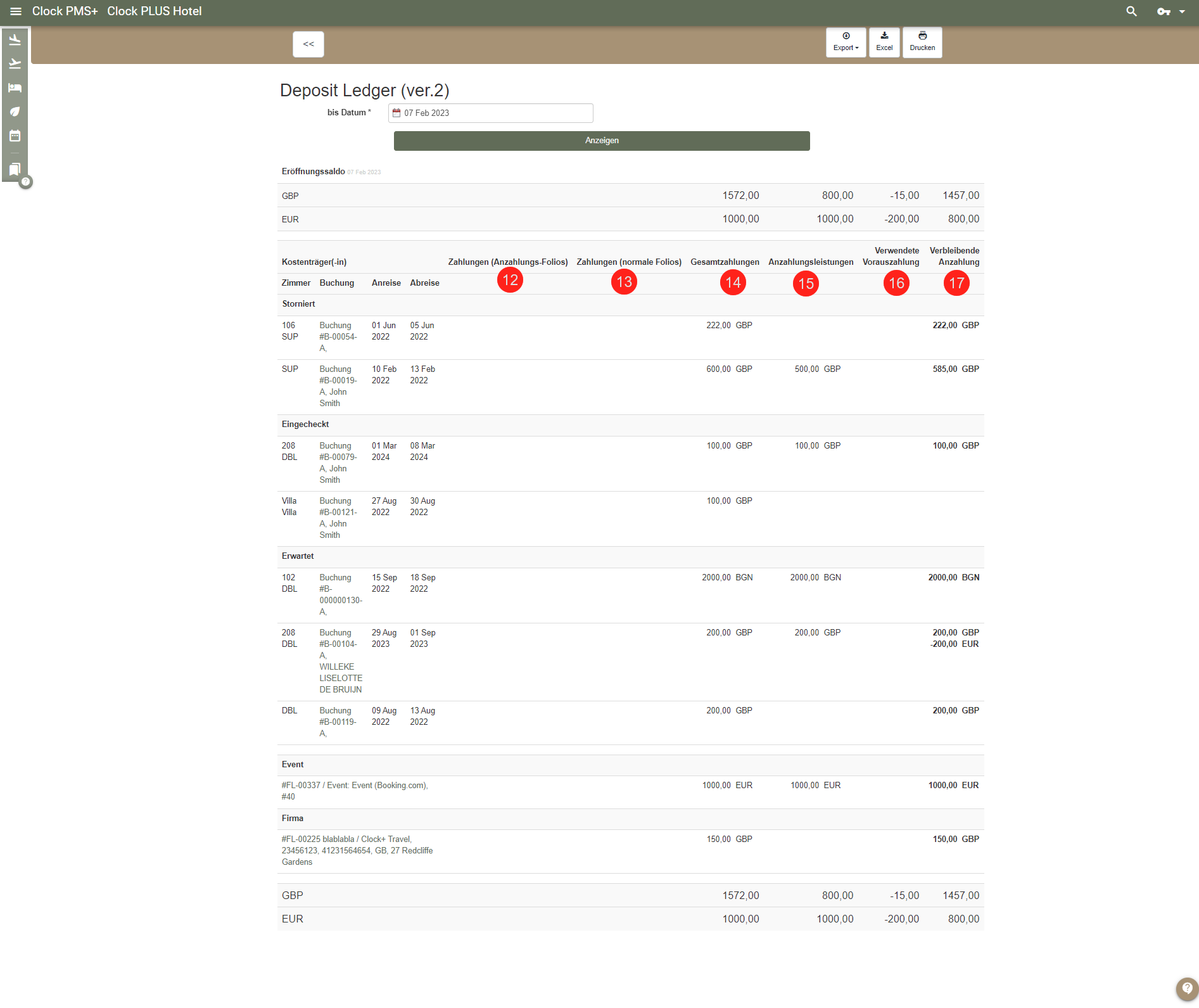Open the arrivals (landing plane) sidebar icon

tap(15, 40)
